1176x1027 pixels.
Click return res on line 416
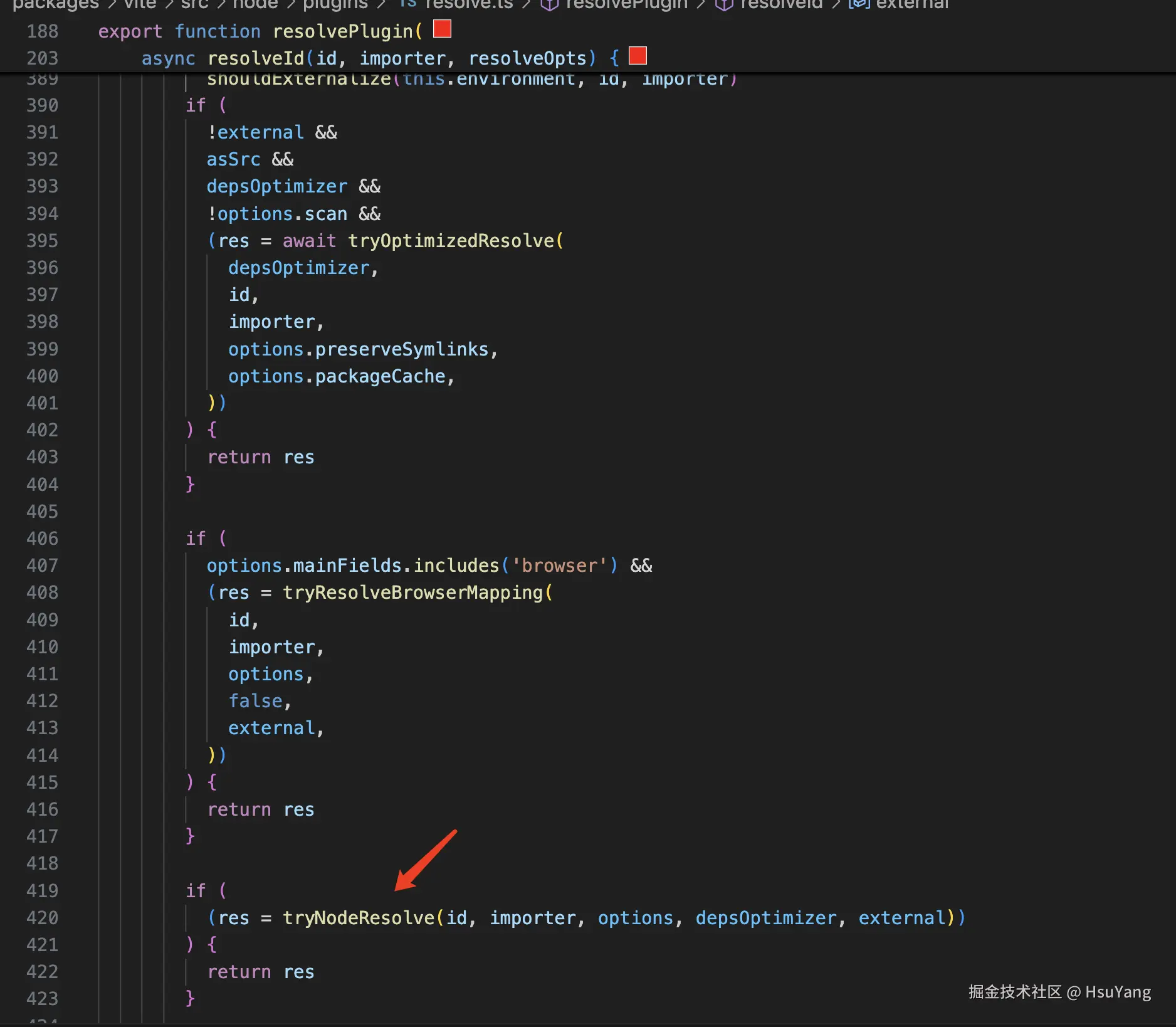pos(261,809)
